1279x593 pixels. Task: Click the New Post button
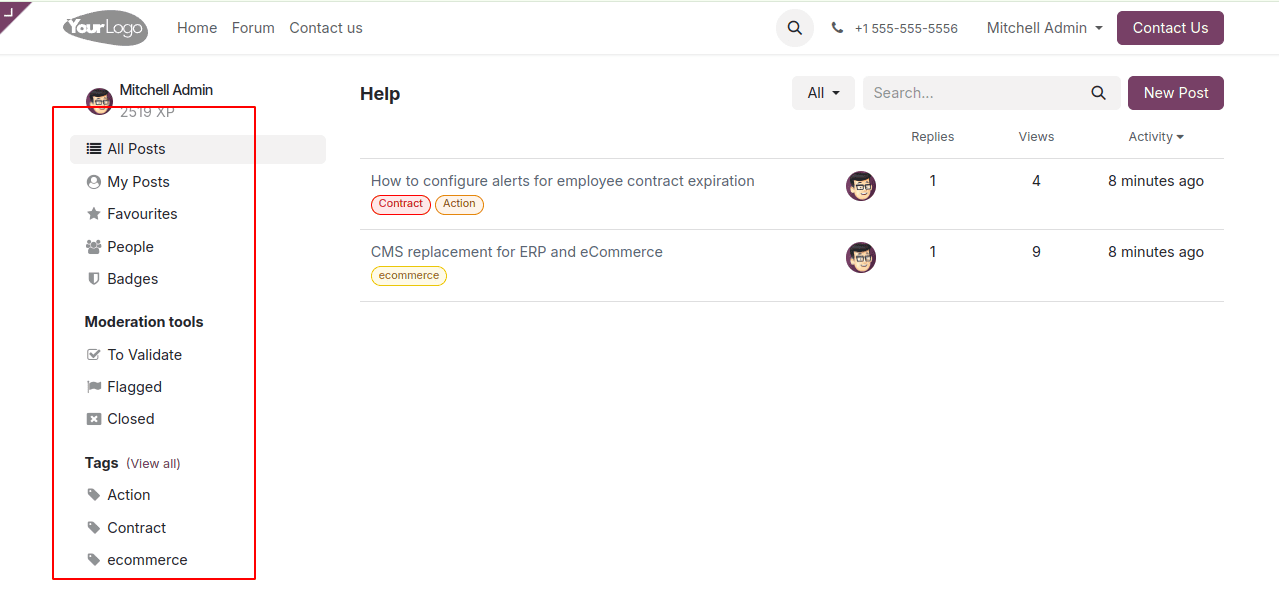tap(1175, 92)
